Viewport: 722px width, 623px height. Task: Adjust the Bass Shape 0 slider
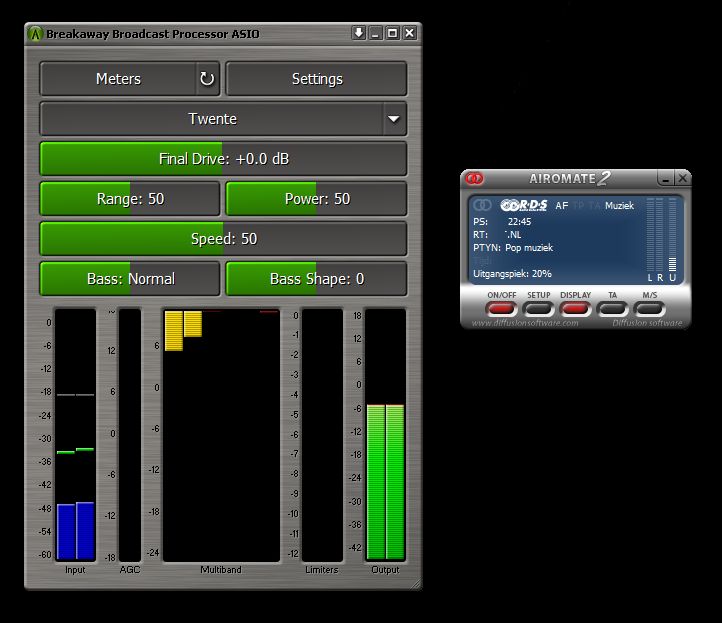coord(316,279)
